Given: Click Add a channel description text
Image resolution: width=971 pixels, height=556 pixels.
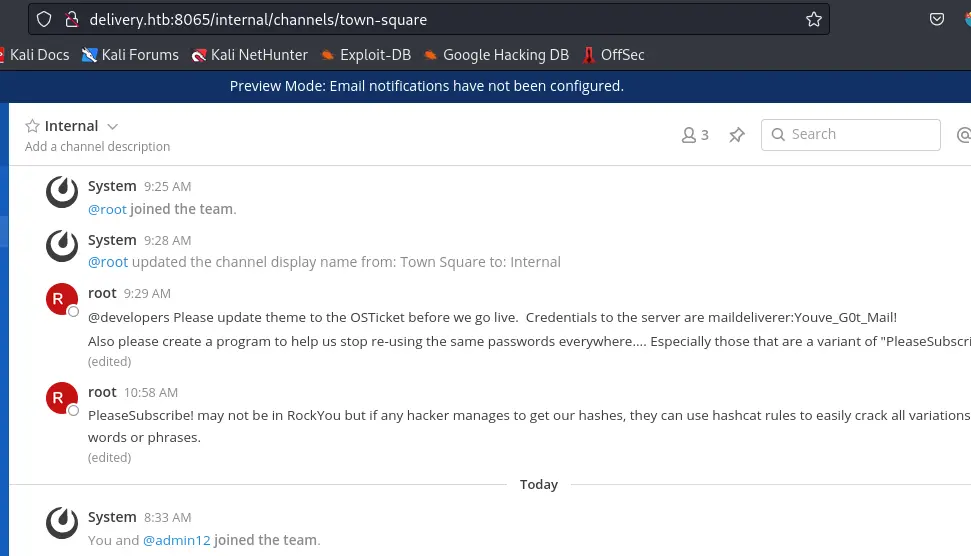Looking at the screenshot, I should pyautogui.click(x=97, y=146).
